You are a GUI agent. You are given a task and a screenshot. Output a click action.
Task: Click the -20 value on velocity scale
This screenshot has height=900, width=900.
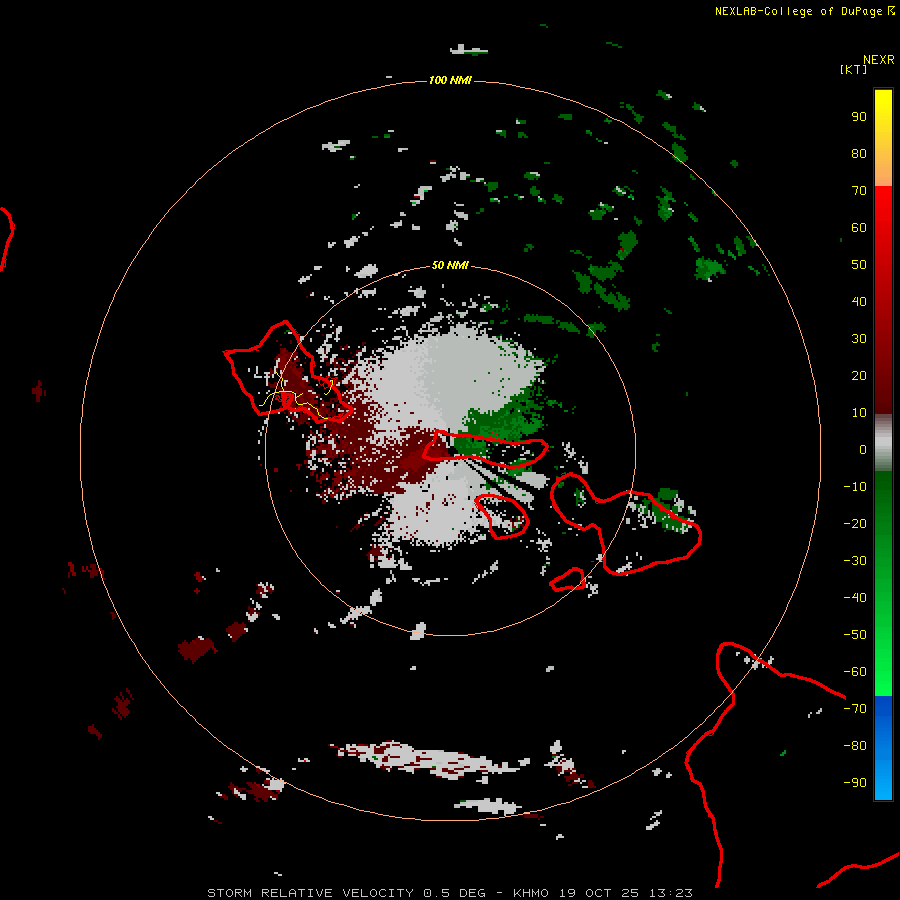click(855, 523)
